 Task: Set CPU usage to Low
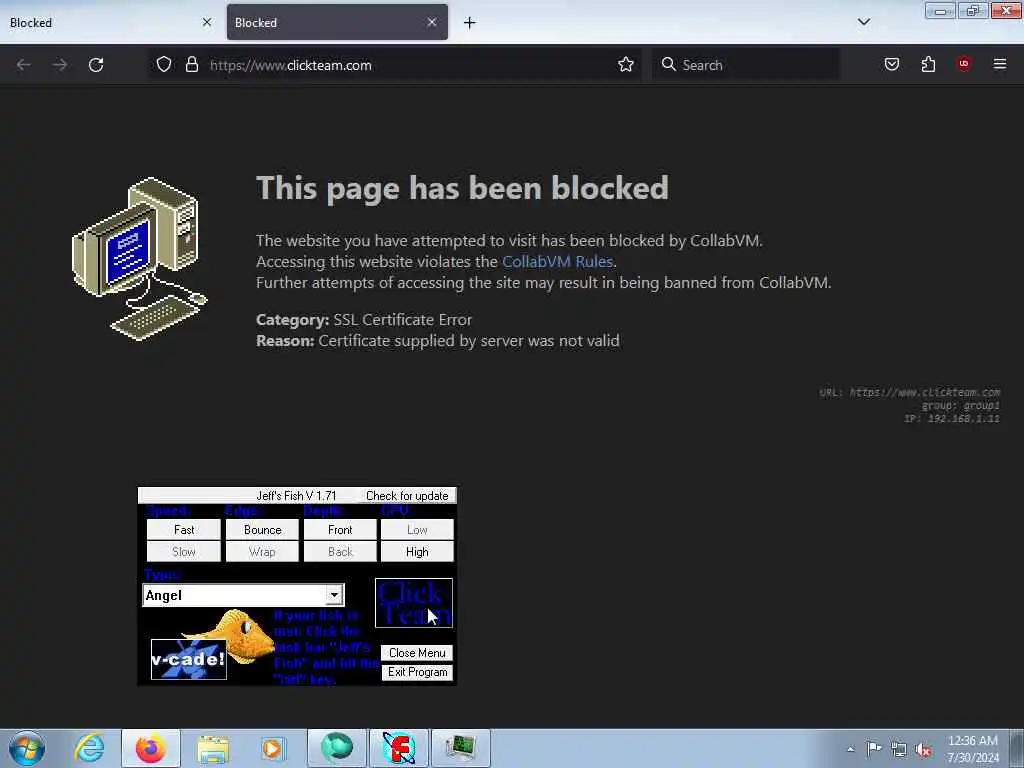tap(417, 530)
